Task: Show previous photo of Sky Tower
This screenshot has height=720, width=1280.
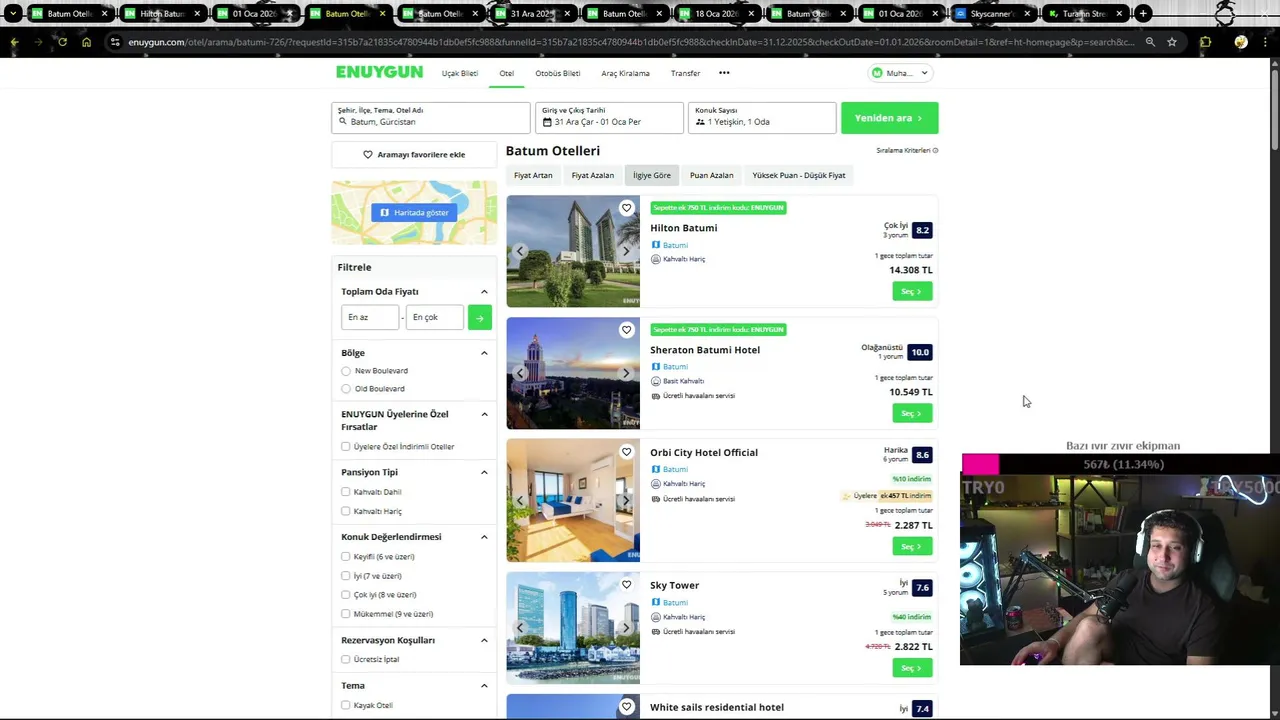Action: tap(520, 628)
